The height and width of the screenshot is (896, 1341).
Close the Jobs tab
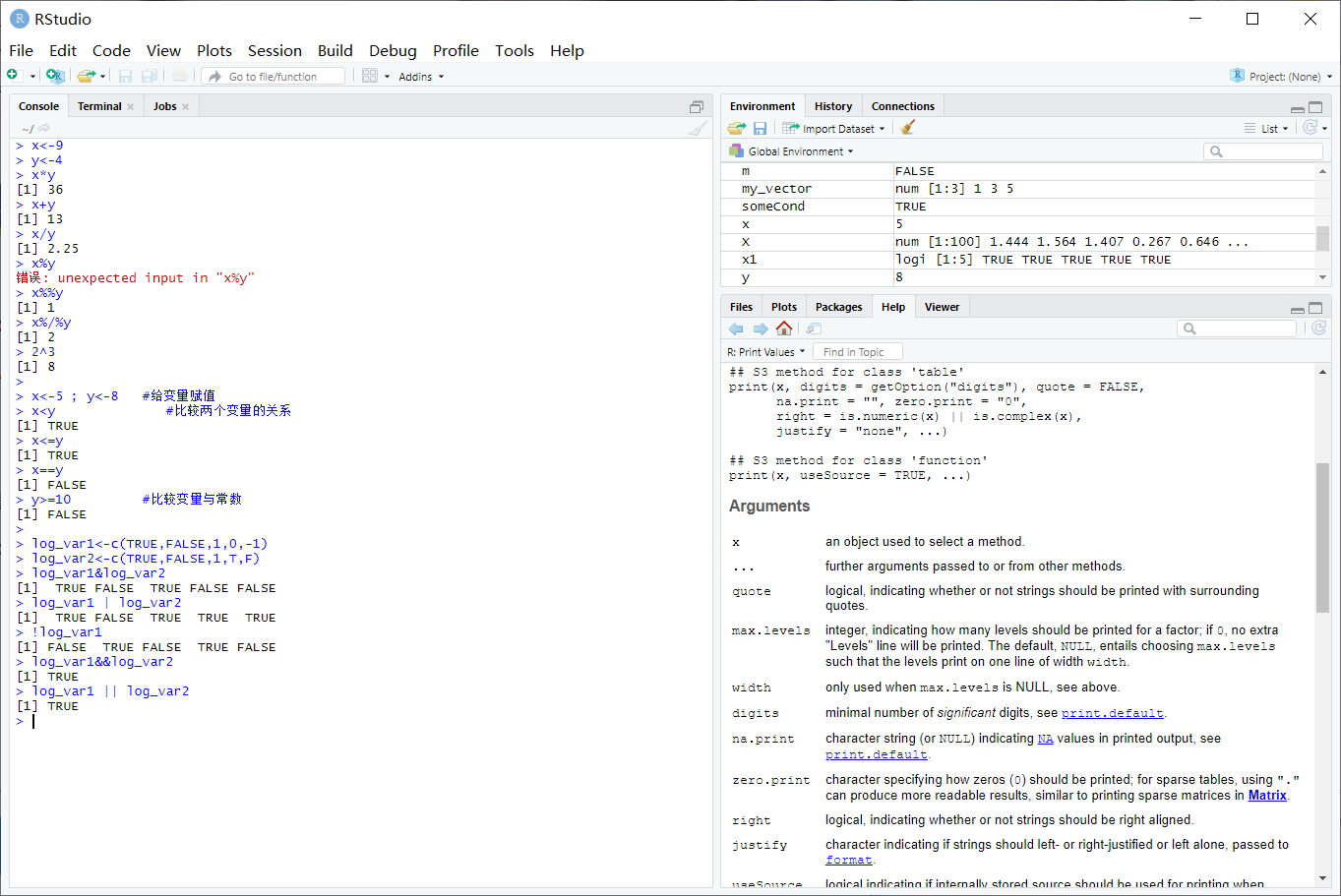click(x=185, y=106)
